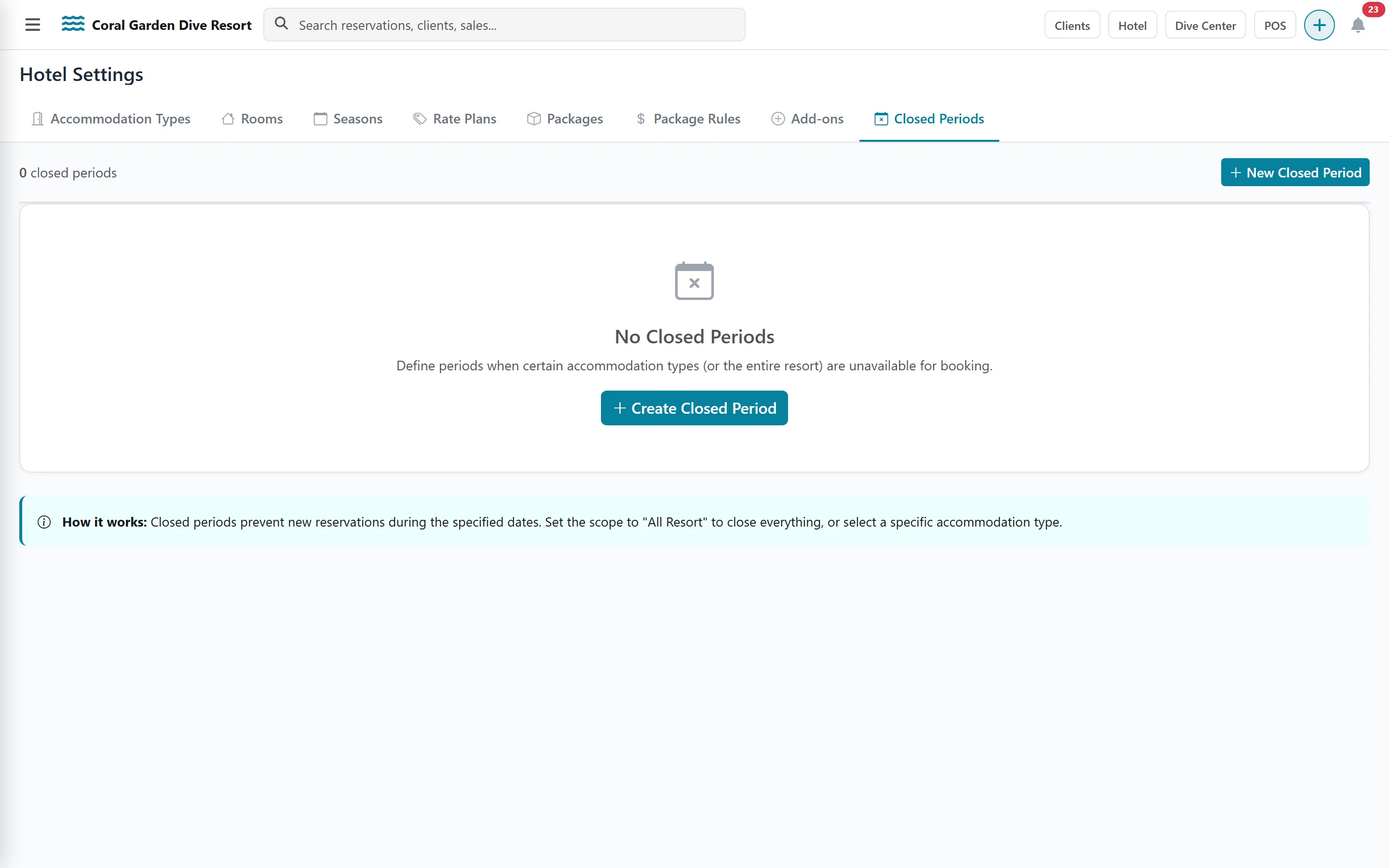Click the round plus quick-add button
This screenshot has height=868, width=1389.
pos(1319,25)
